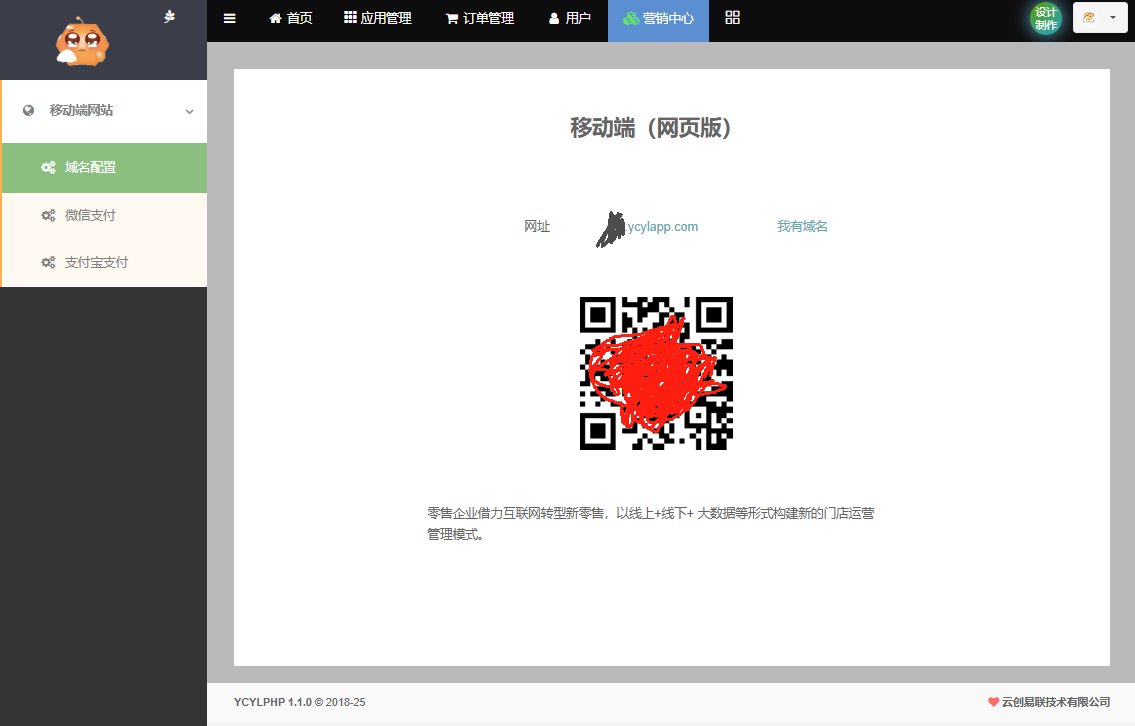Click the four-squares grid icon in navbar
This screenshot has width=1135, height=726.
pyautogui.click(x=733, y=18)
